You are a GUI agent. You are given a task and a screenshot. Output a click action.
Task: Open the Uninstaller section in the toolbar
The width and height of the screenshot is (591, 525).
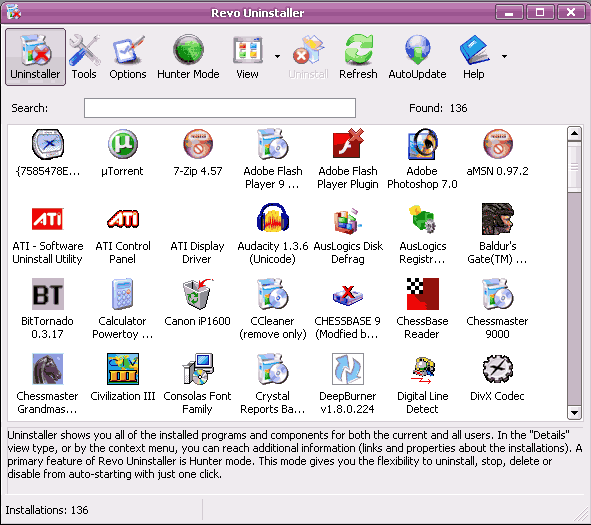[35, 57]
